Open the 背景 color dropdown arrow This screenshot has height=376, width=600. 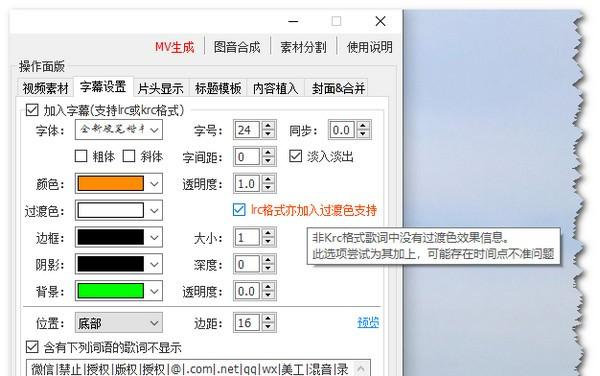coord(154,291)
